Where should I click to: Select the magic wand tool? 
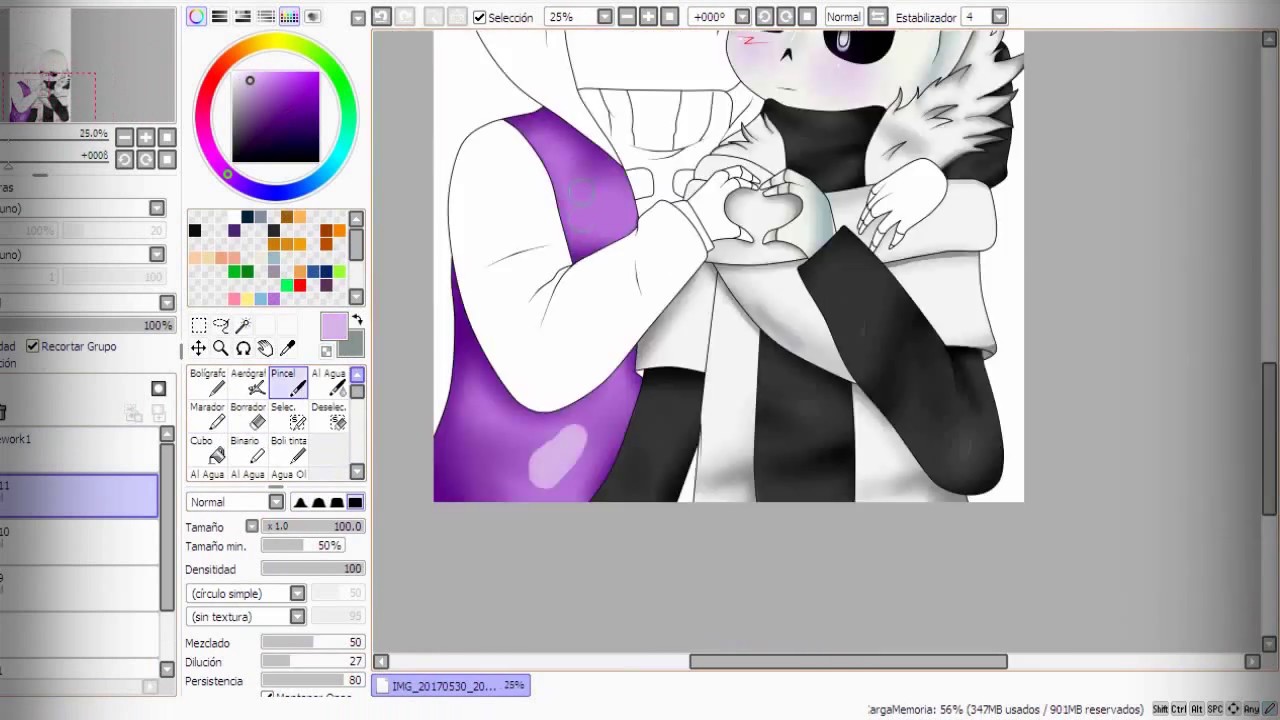[x=243, y=325]
